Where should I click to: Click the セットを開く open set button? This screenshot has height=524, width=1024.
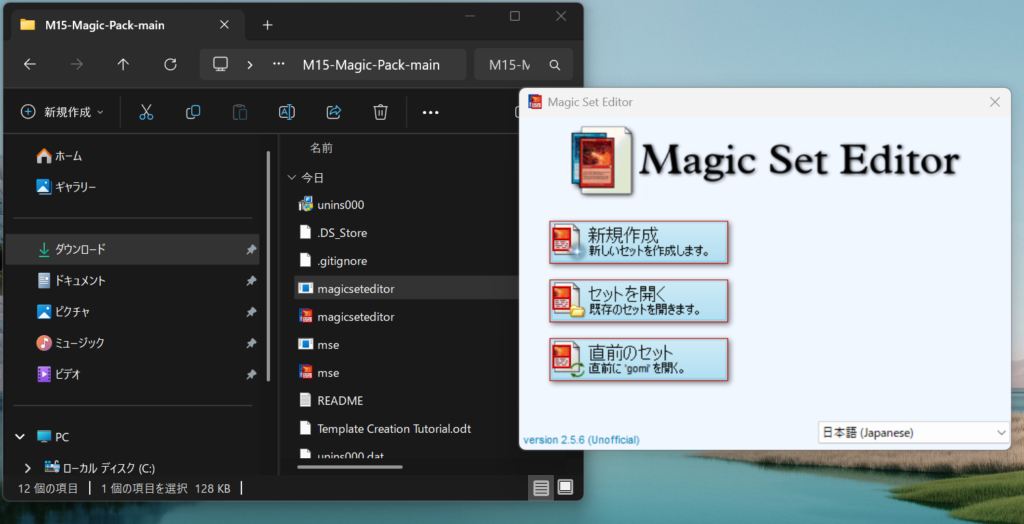pyautogui.click(x=638, y=301)
